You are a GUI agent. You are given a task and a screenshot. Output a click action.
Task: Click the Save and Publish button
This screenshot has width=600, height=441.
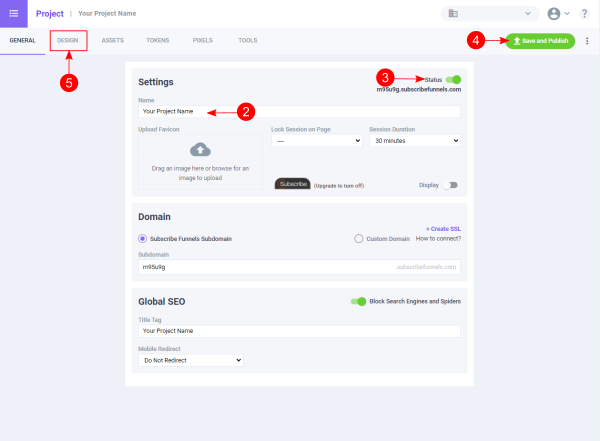coord(540,40)
